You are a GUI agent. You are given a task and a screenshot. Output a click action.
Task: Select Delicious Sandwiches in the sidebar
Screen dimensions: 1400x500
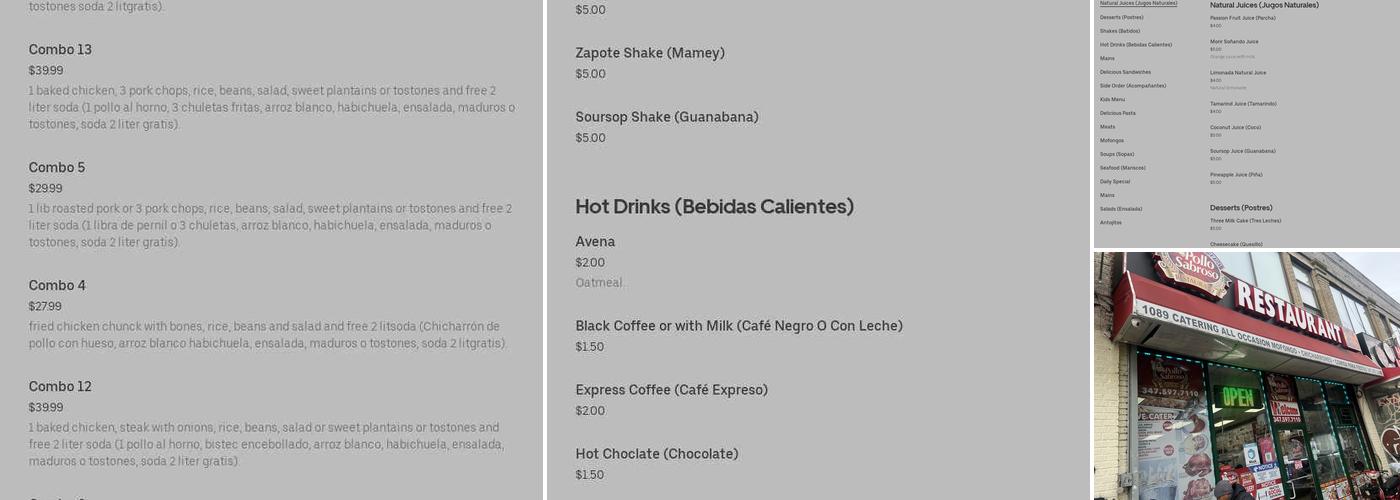1125,72
